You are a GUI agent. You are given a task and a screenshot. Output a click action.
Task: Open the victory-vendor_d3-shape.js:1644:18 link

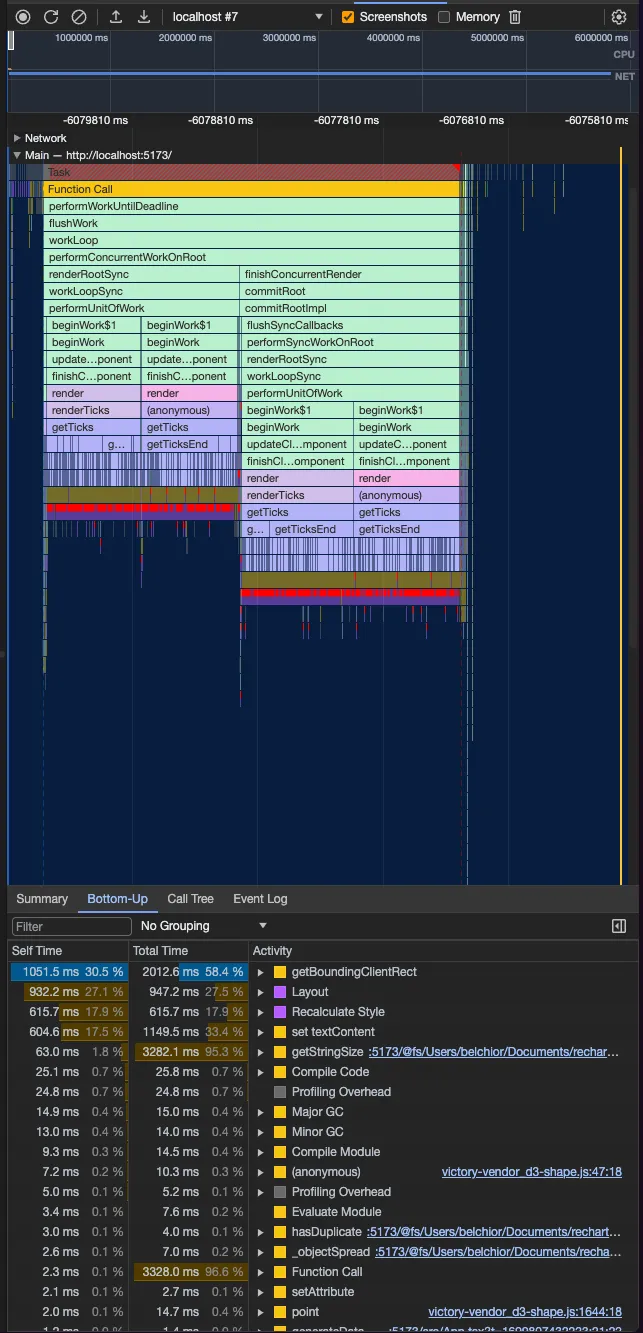tap(525, 1312)
